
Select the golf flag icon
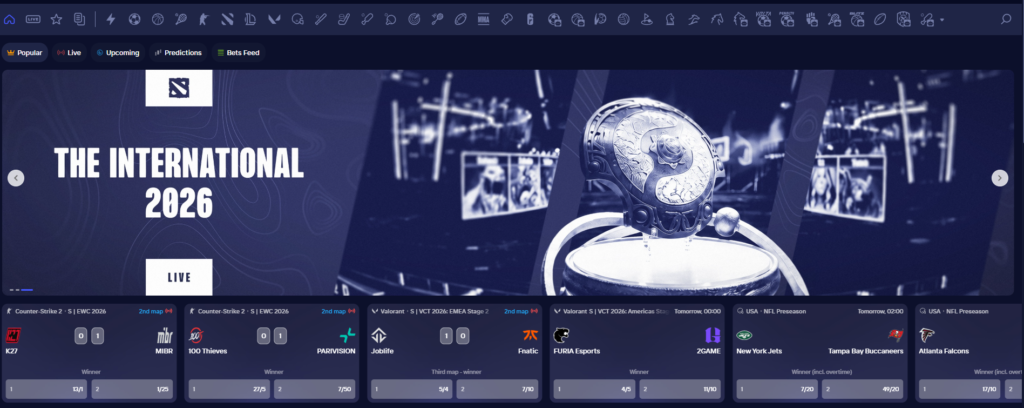(x=646, y=20)
